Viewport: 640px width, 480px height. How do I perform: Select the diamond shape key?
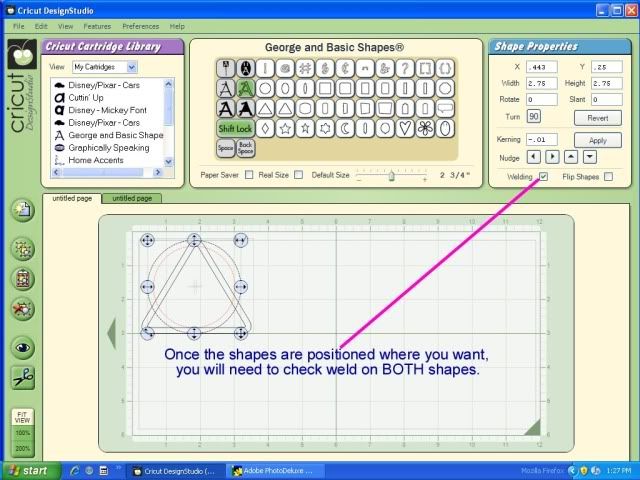click(265, 129)
